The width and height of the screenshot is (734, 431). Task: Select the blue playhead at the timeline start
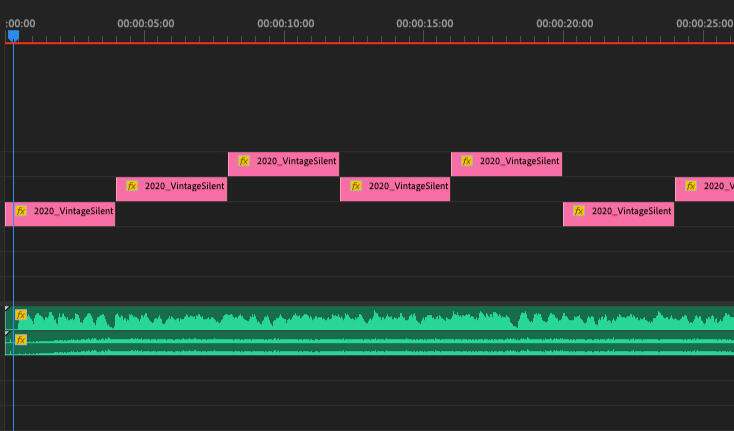13,35
